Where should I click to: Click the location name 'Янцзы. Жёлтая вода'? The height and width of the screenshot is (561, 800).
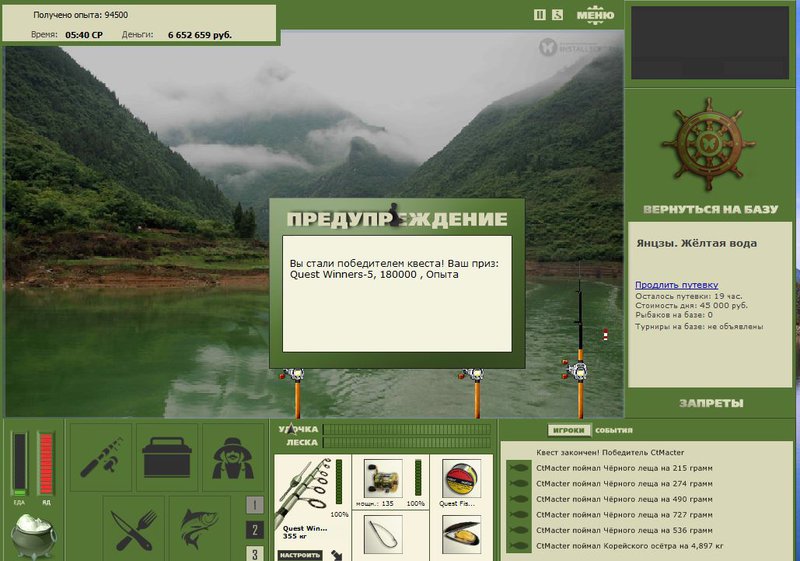click(x=696, y=243)
